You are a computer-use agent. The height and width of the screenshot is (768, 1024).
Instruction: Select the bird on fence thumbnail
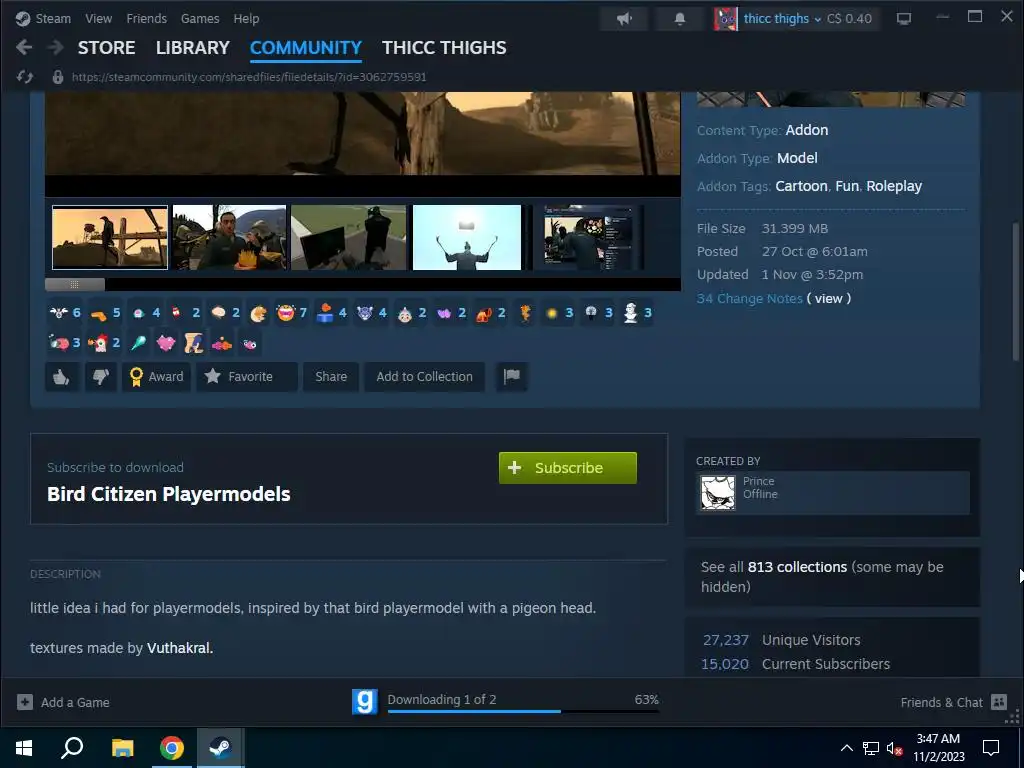pyautogui.click(x=110, y=237)
